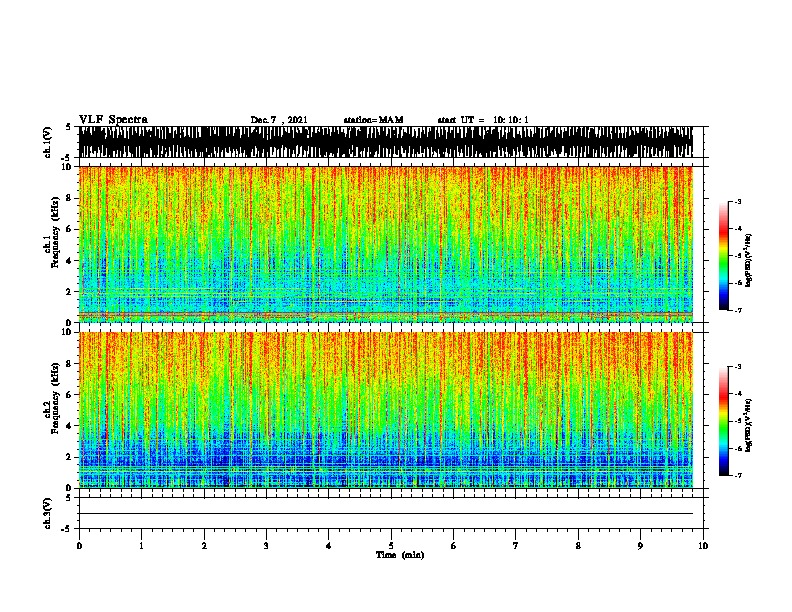Select the "ch.1 Frequency (kHz)" axis label

pyautogui.click(x=51, y=232)
